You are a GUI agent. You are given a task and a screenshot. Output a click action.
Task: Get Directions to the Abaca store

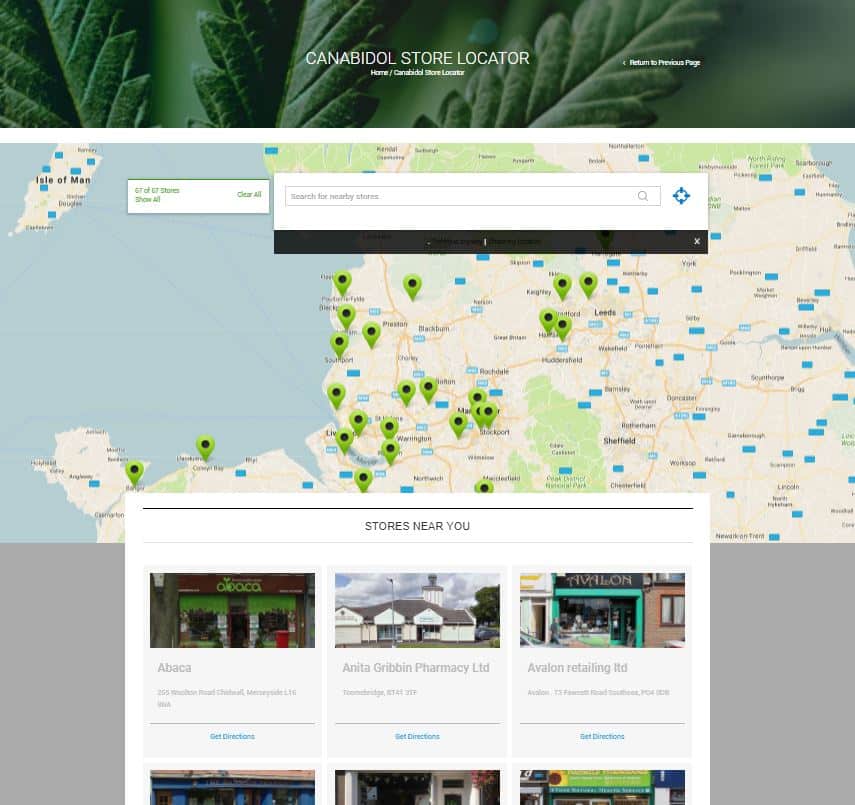[232, 736]
